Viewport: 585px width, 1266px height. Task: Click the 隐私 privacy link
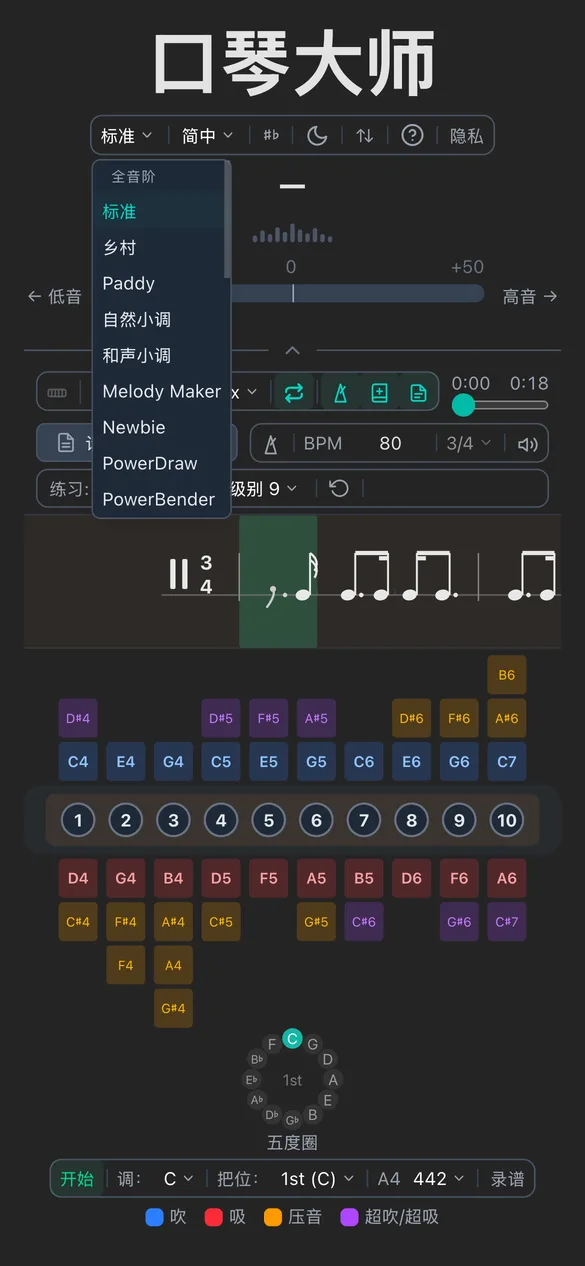[x=466, y=134]
